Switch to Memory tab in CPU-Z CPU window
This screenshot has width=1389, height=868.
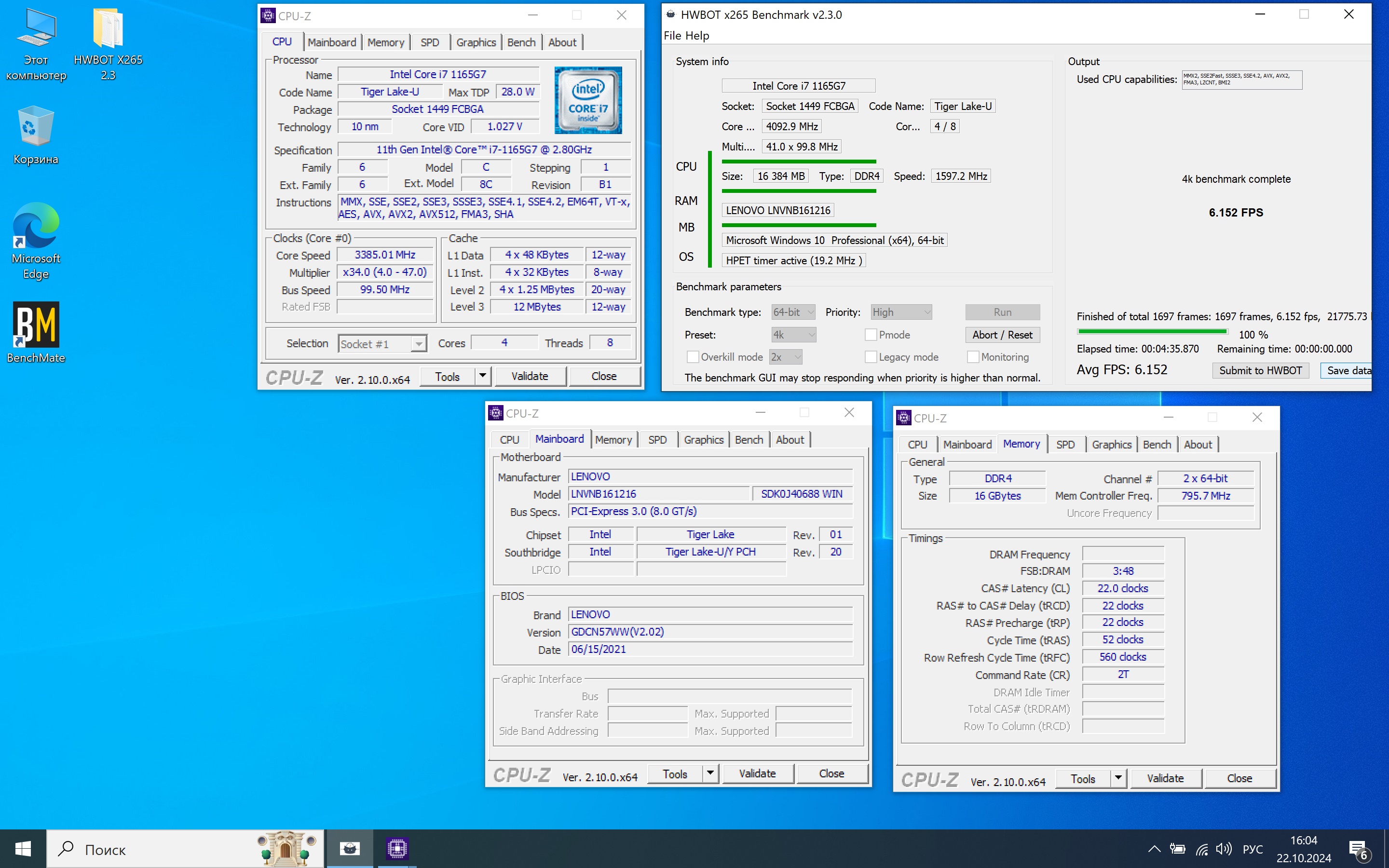point(386,42)
